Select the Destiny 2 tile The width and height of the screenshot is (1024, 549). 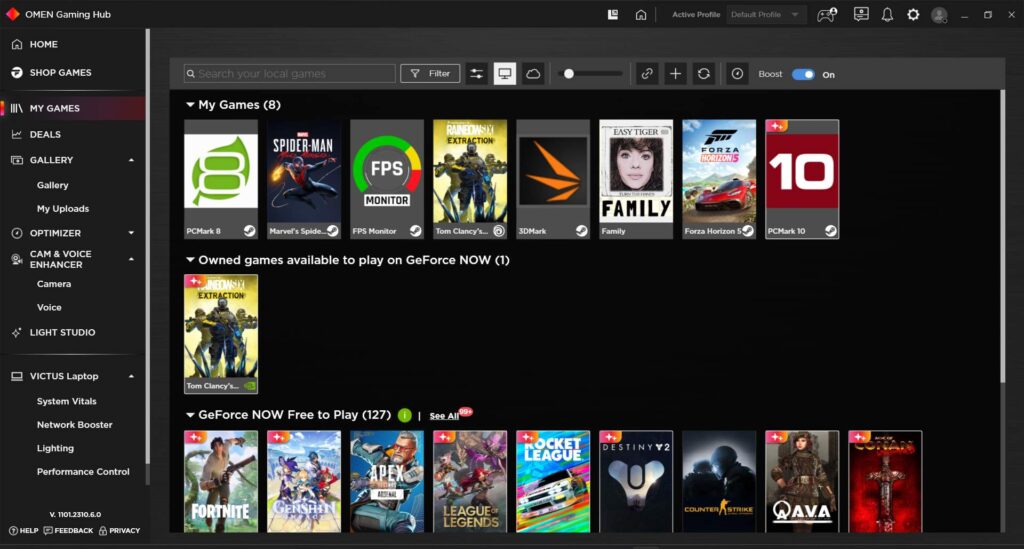tap(636, 482)
